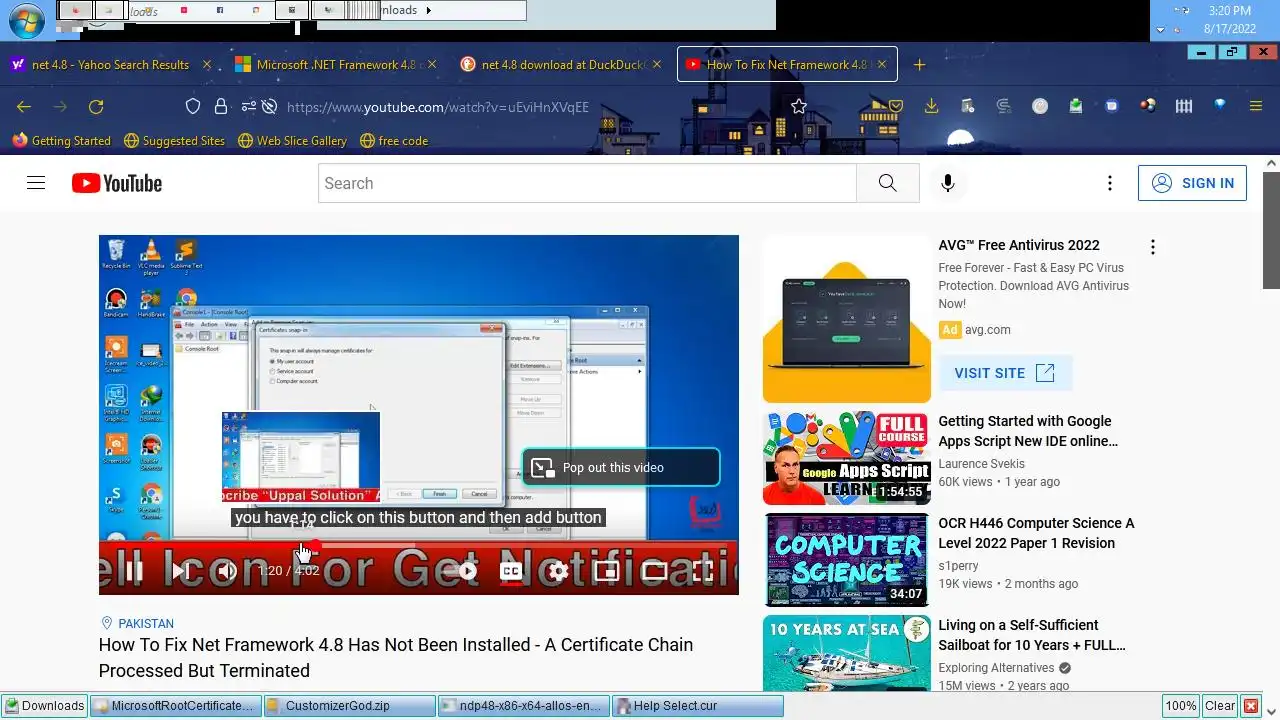Open the video player settings gear
Screen dimensions: 1280x720
(x=558, y=571)
